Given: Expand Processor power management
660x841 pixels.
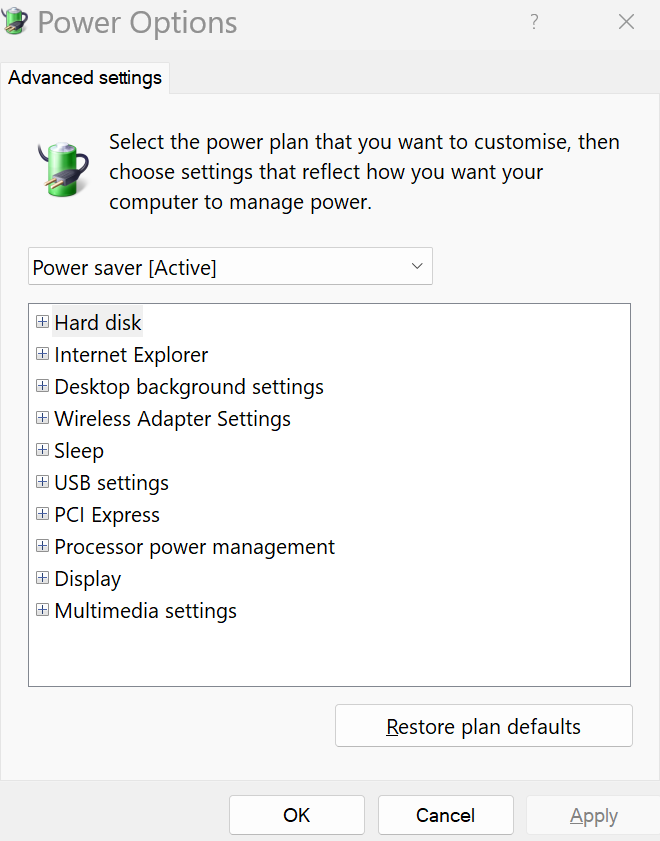Looking at the screenshot, I should tap(42, 546).
